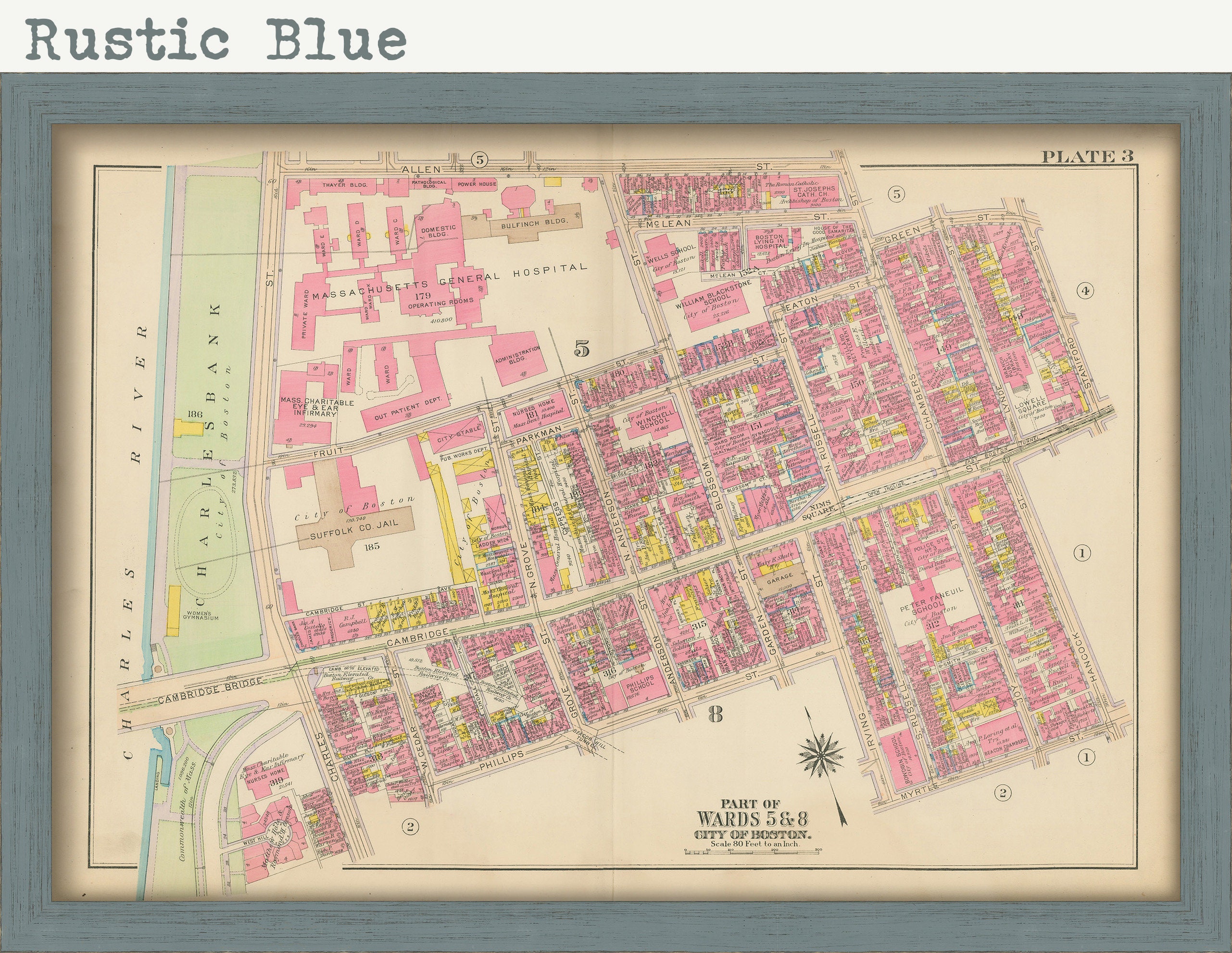This screenshot has height=953, width=1232.
Task: Select the 'PHILLIPS SCHOOL' label
Action: coord(639,683)
